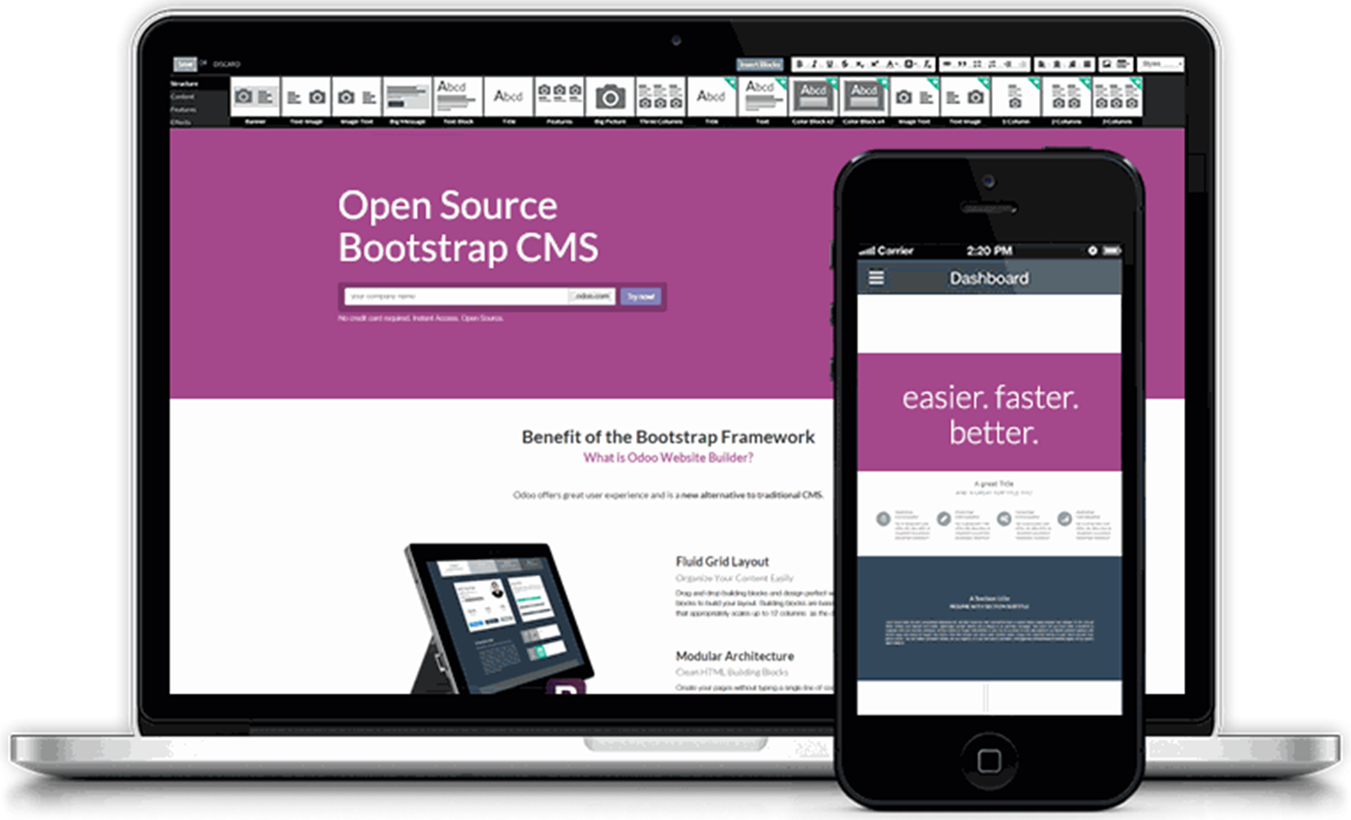Open the Features snippet tab

(183, 110)
